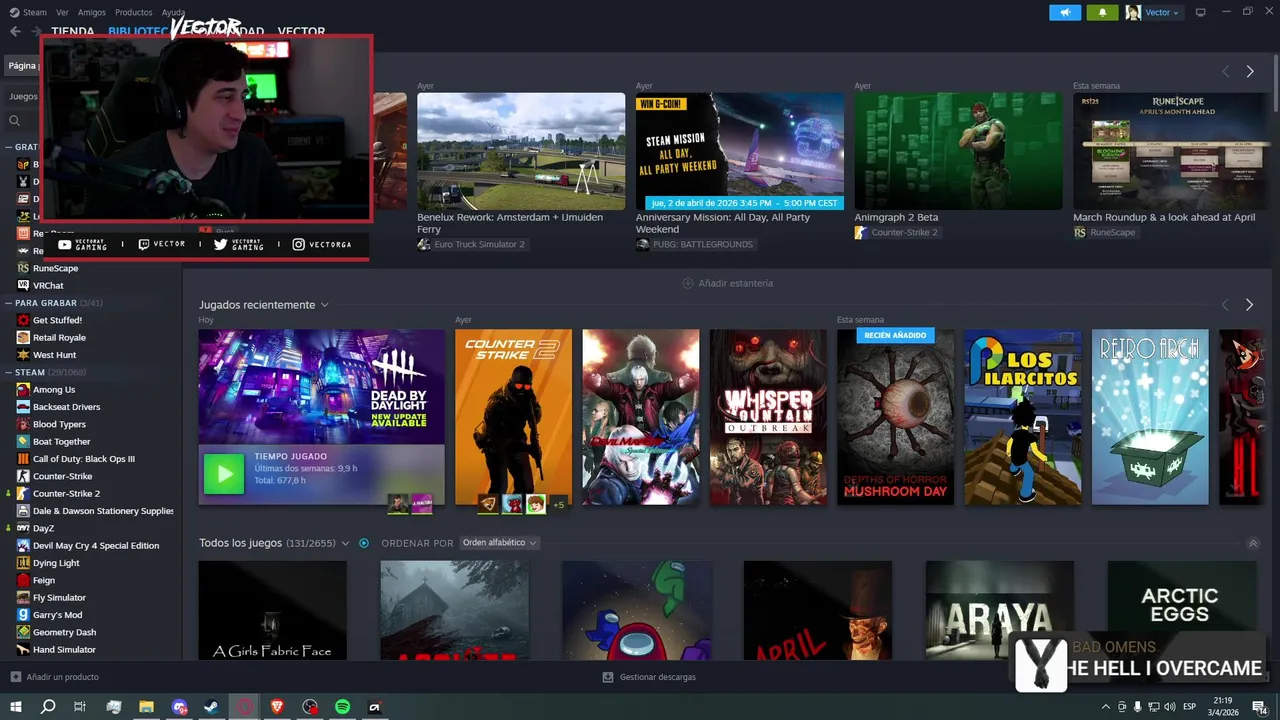Collapse the shelf with the double-chevron button

[1253, 543]
